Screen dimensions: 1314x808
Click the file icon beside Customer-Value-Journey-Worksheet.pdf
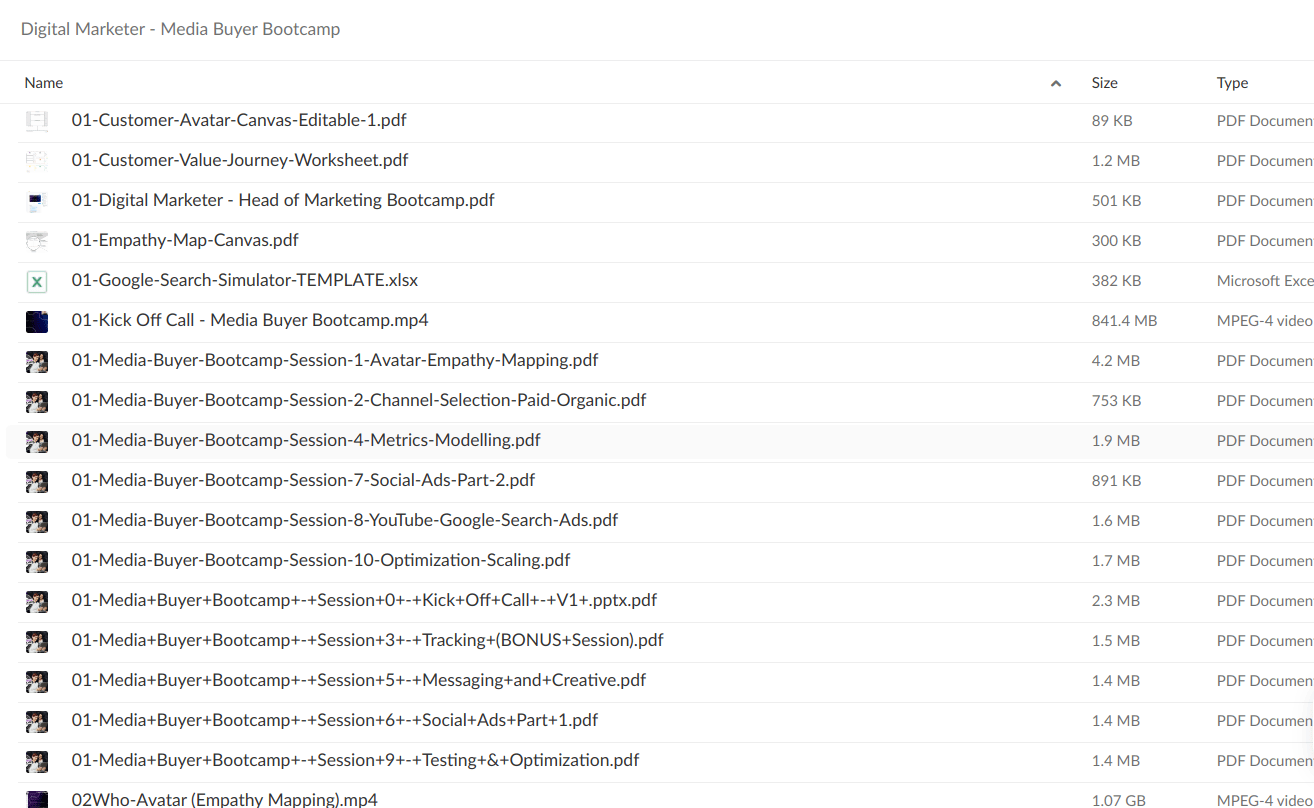[37, 161]
